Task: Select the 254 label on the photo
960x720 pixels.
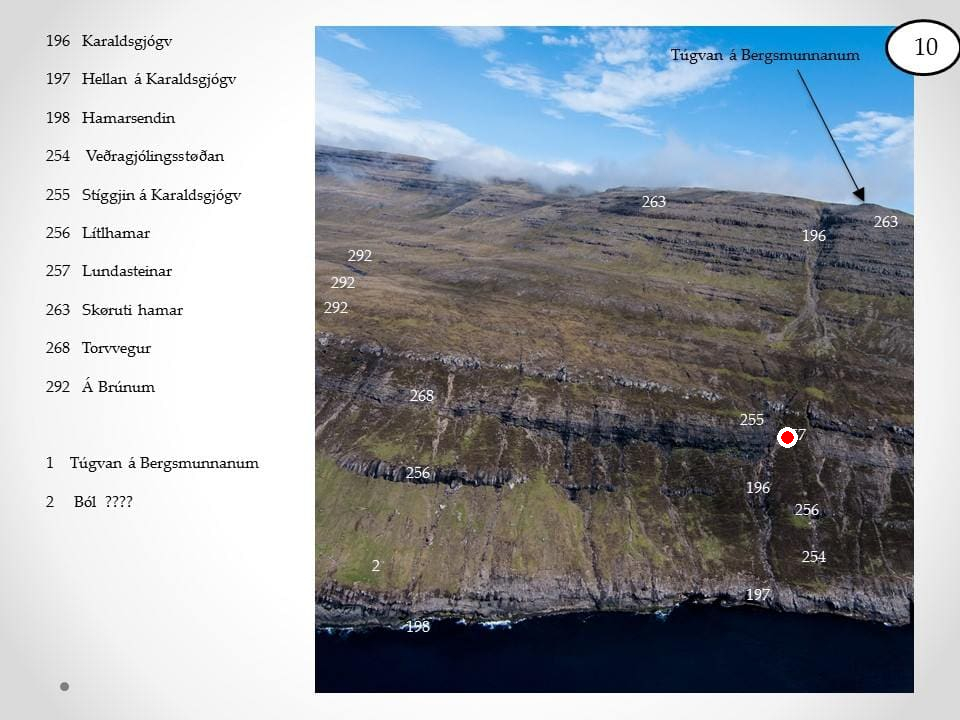Action: coord(814,557)
